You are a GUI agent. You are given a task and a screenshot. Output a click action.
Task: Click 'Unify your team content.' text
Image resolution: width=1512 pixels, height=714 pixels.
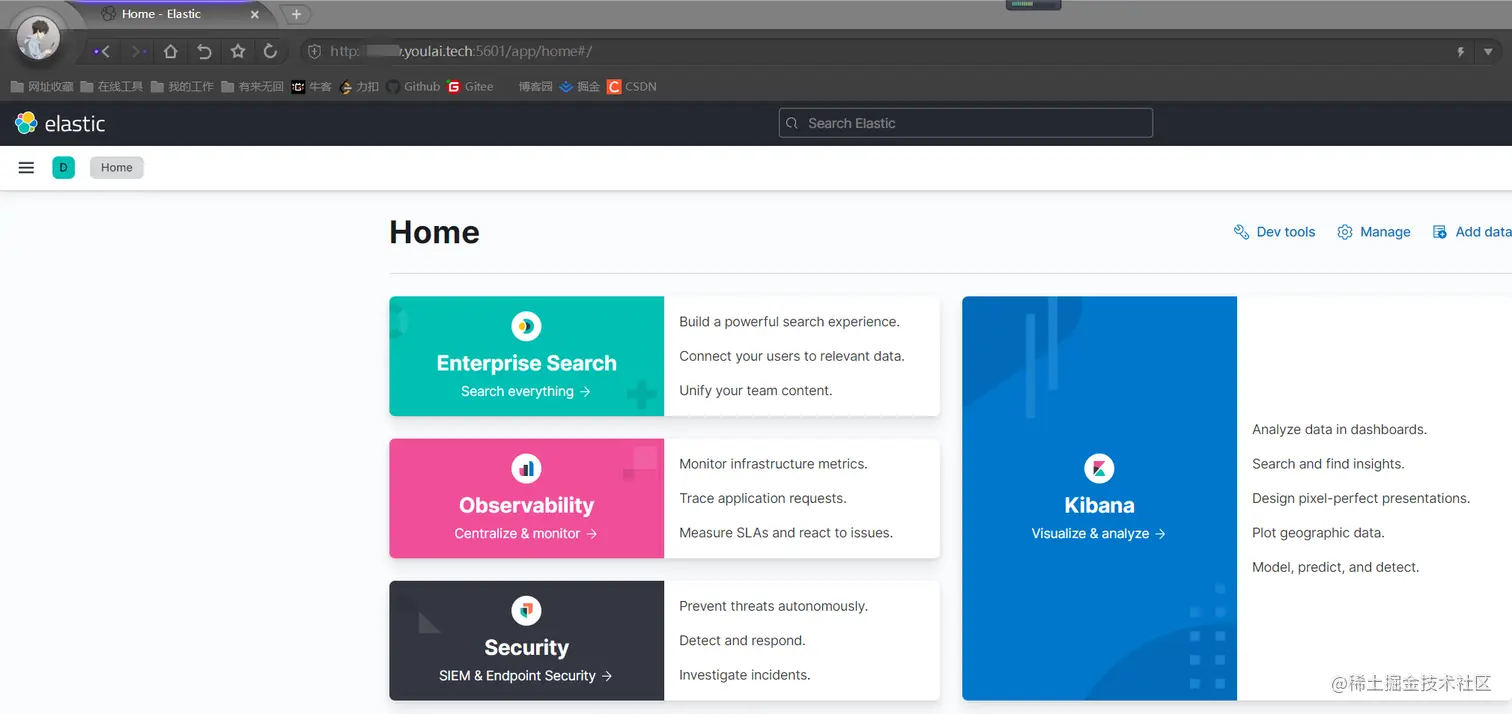[x=756, y=390]
